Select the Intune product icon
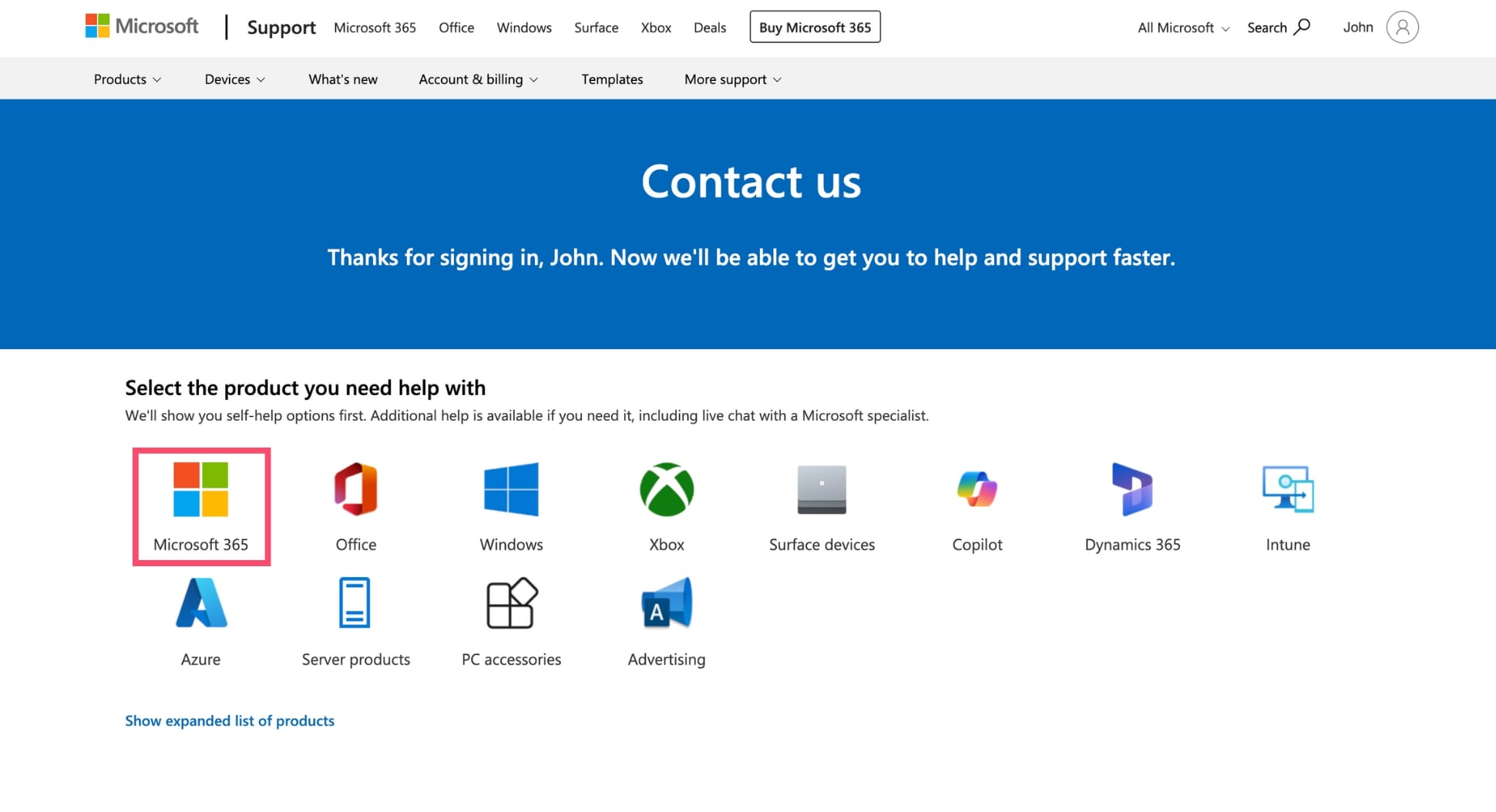 (x=1288, y=489)
